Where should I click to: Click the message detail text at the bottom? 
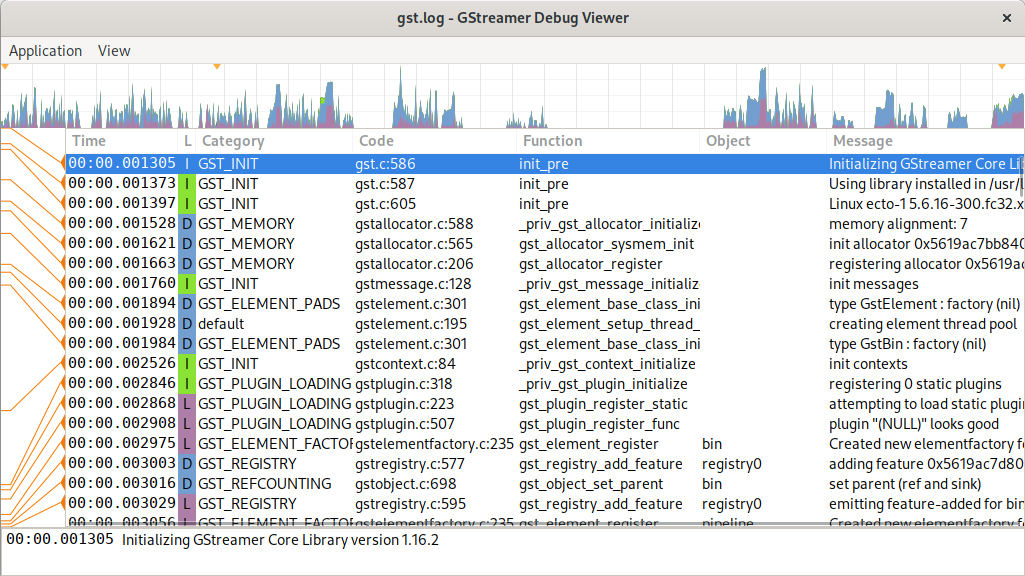[280, 540]
